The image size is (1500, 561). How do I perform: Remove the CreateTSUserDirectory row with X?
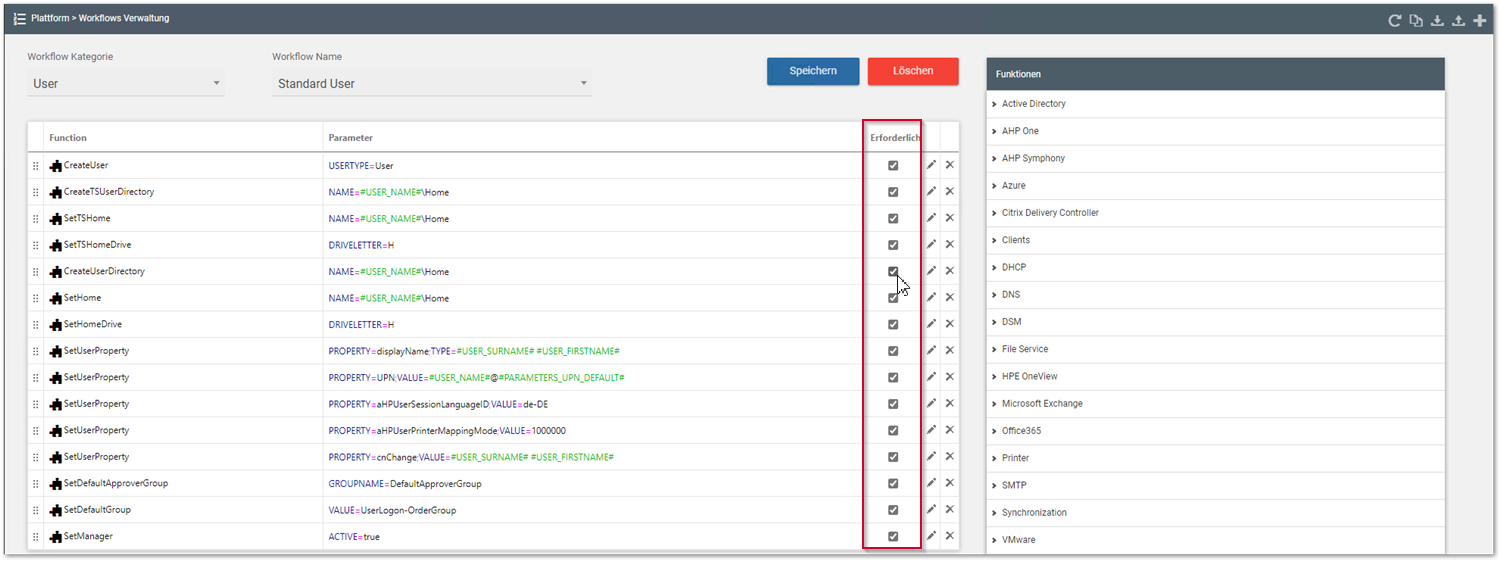point(950,191)
